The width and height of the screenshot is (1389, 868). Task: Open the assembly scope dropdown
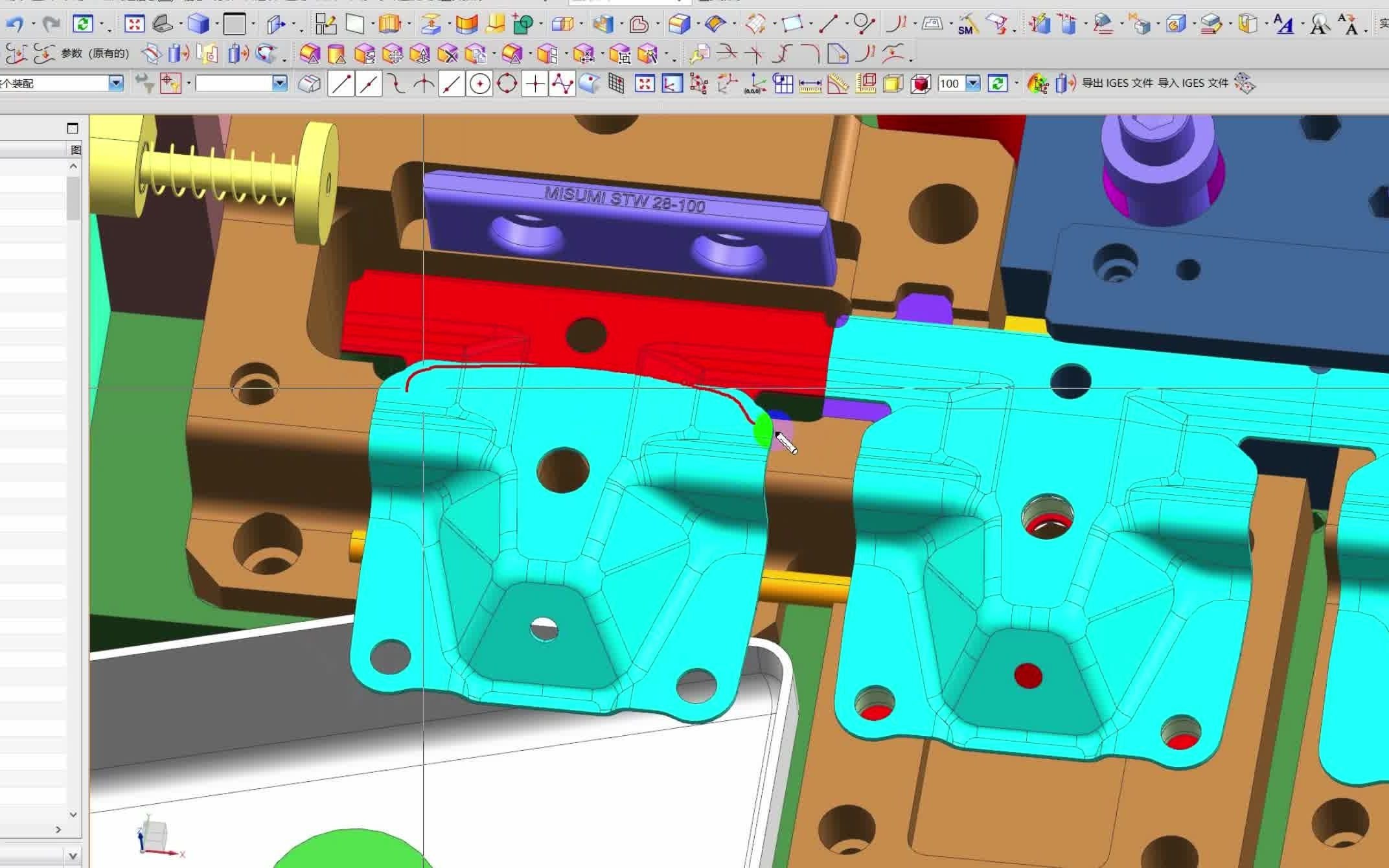[116, 83]
